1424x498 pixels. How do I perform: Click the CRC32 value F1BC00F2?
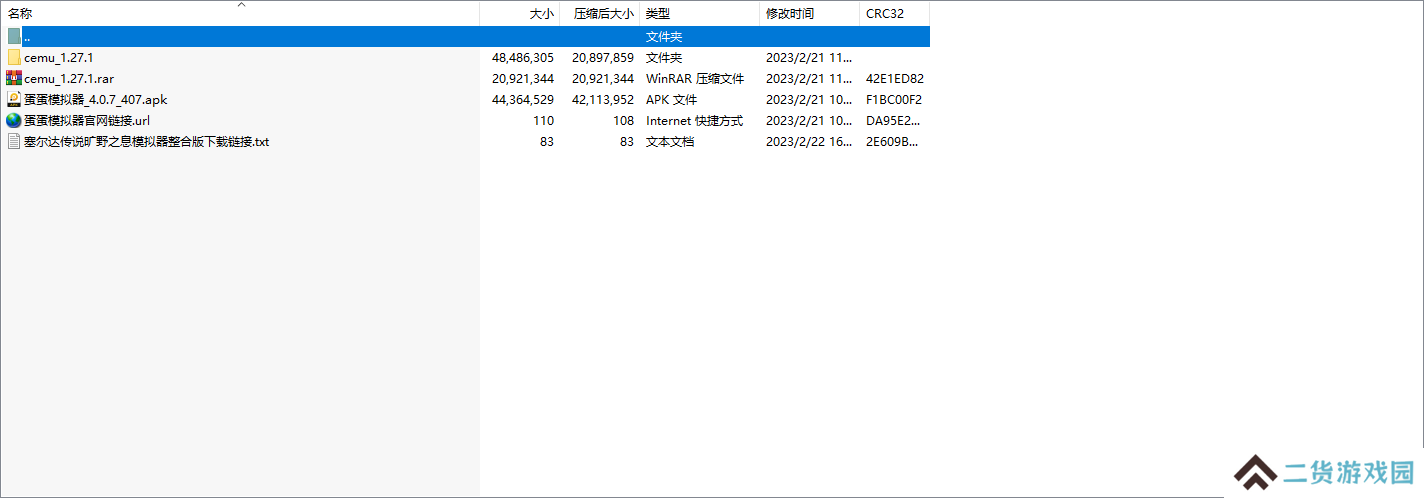coord(894,99)
